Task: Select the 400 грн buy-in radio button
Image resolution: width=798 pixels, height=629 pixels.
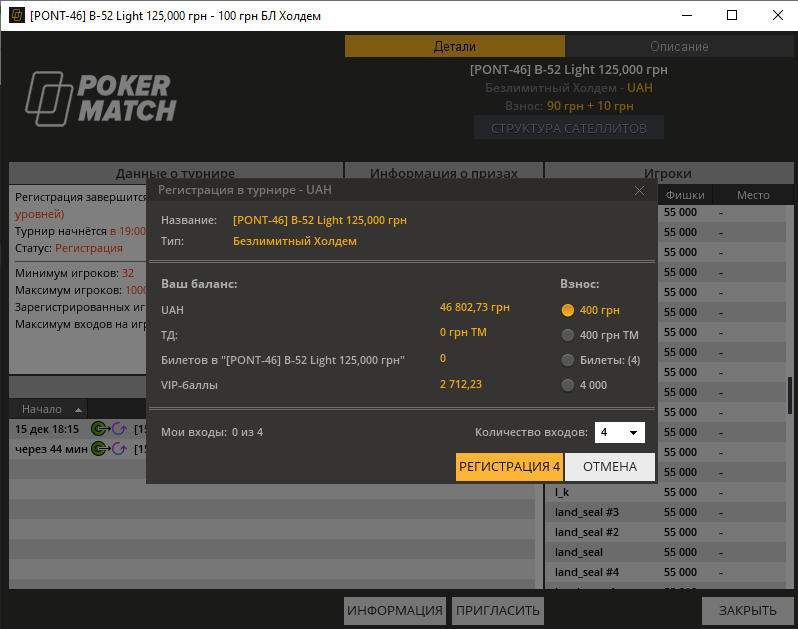Action: pos(567,310)
